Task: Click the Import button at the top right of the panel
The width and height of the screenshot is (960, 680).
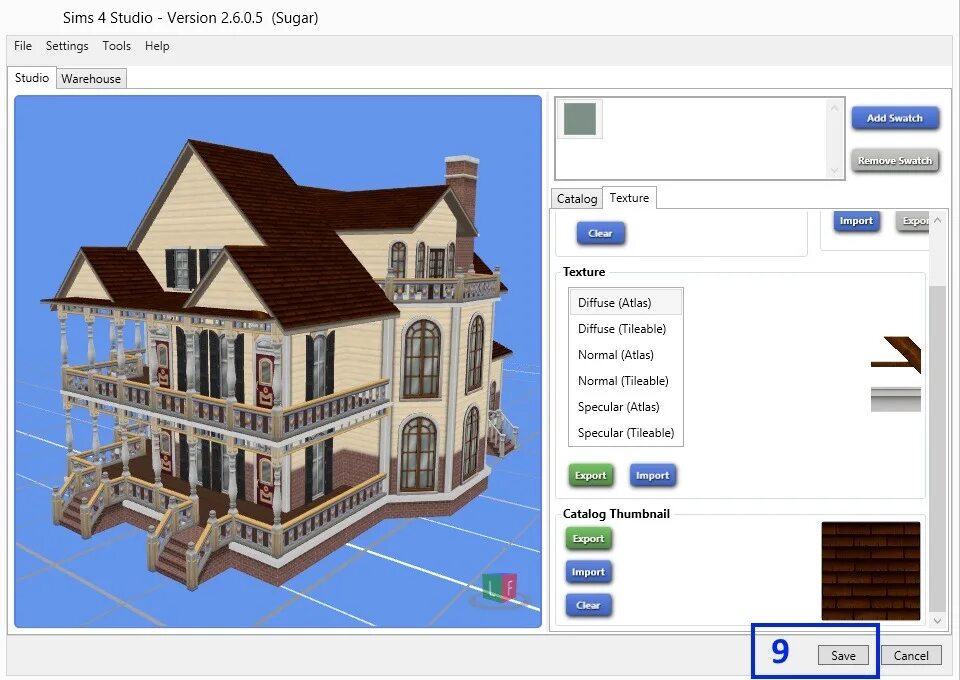Action: pyautogui.click(x=856, y=221)
